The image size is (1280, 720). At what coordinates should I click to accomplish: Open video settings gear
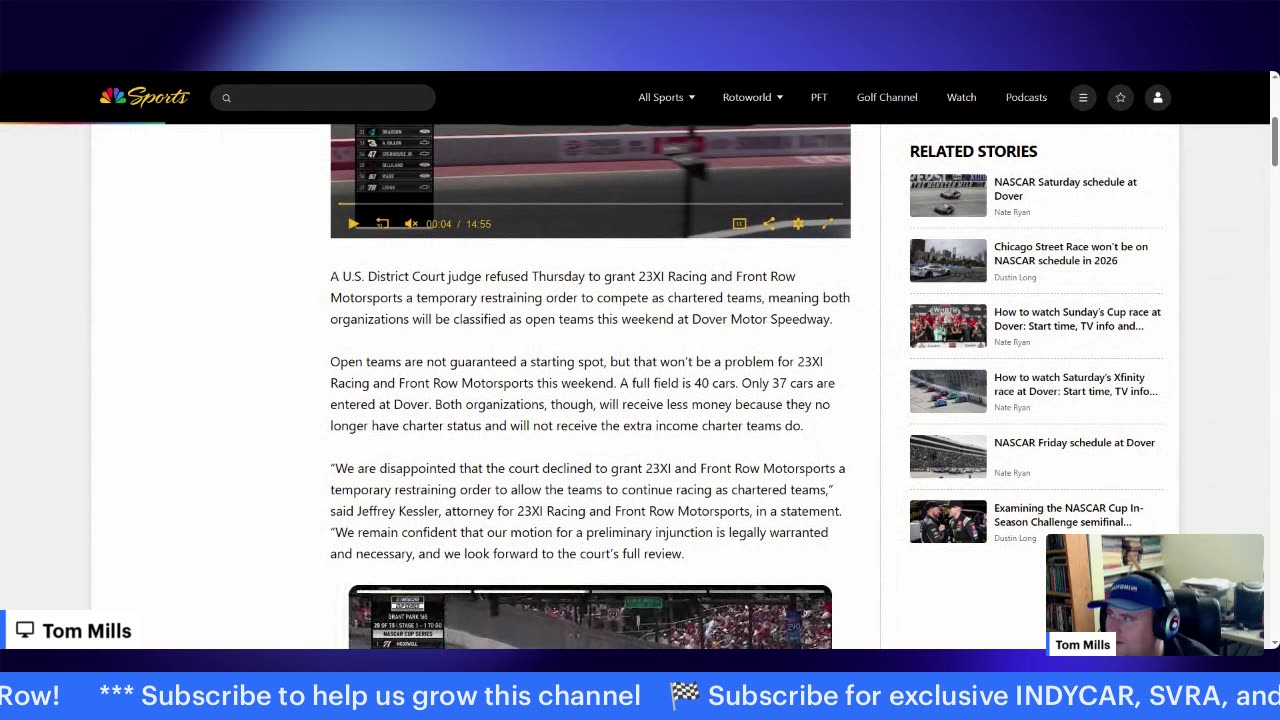click(x=798, y=224)
